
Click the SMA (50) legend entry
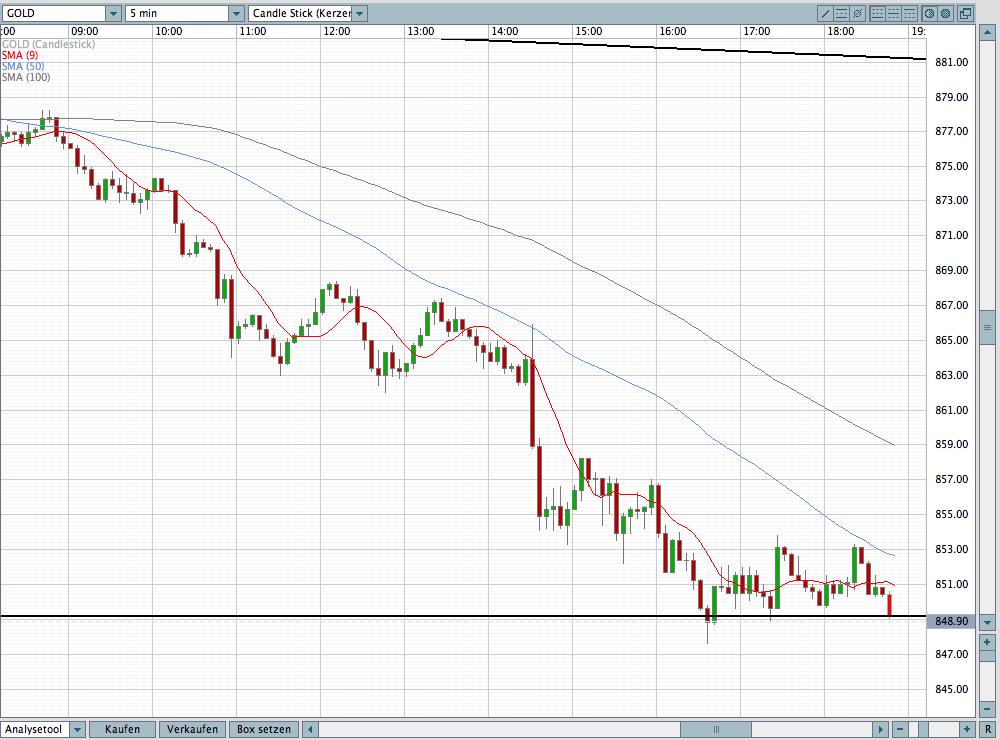click(23, 66)
